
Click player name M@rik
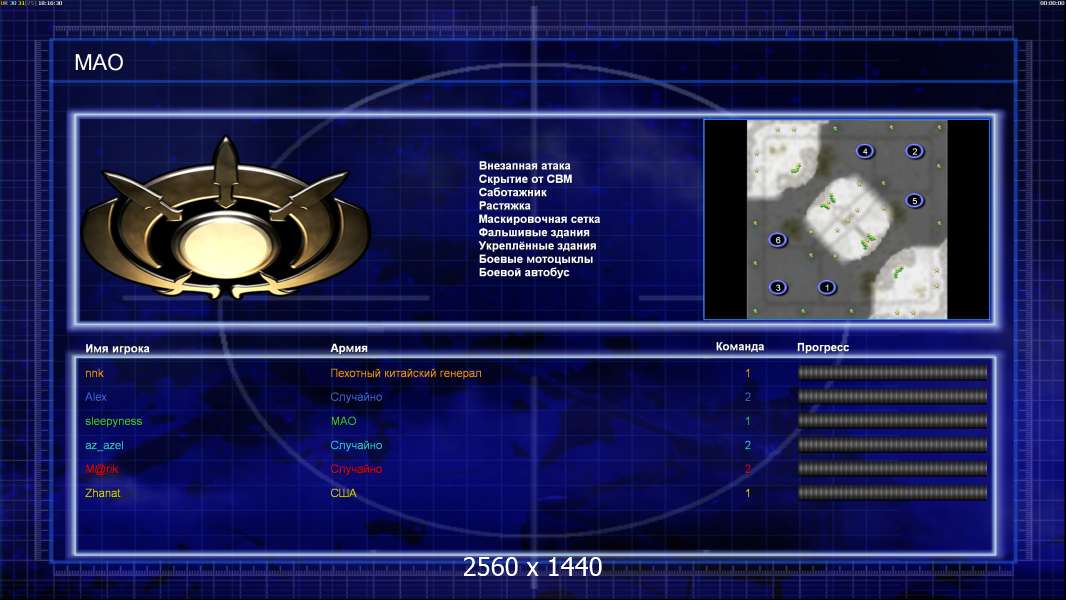(x=102, y=469)
